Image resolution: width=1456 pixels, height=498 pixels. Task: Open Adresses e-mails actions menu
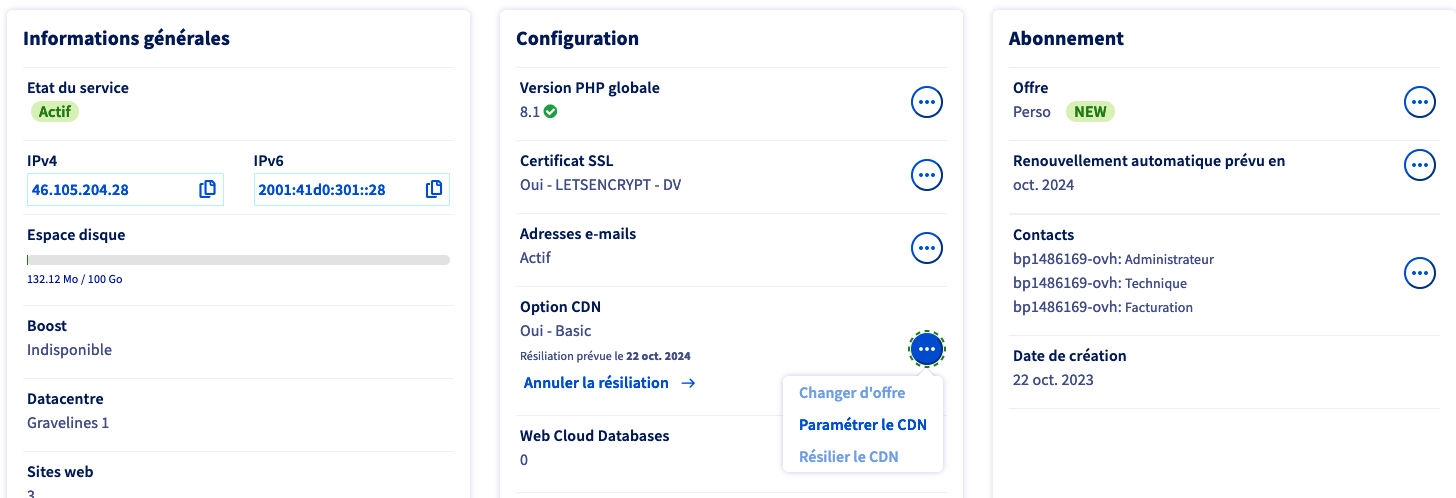(927, 248)
